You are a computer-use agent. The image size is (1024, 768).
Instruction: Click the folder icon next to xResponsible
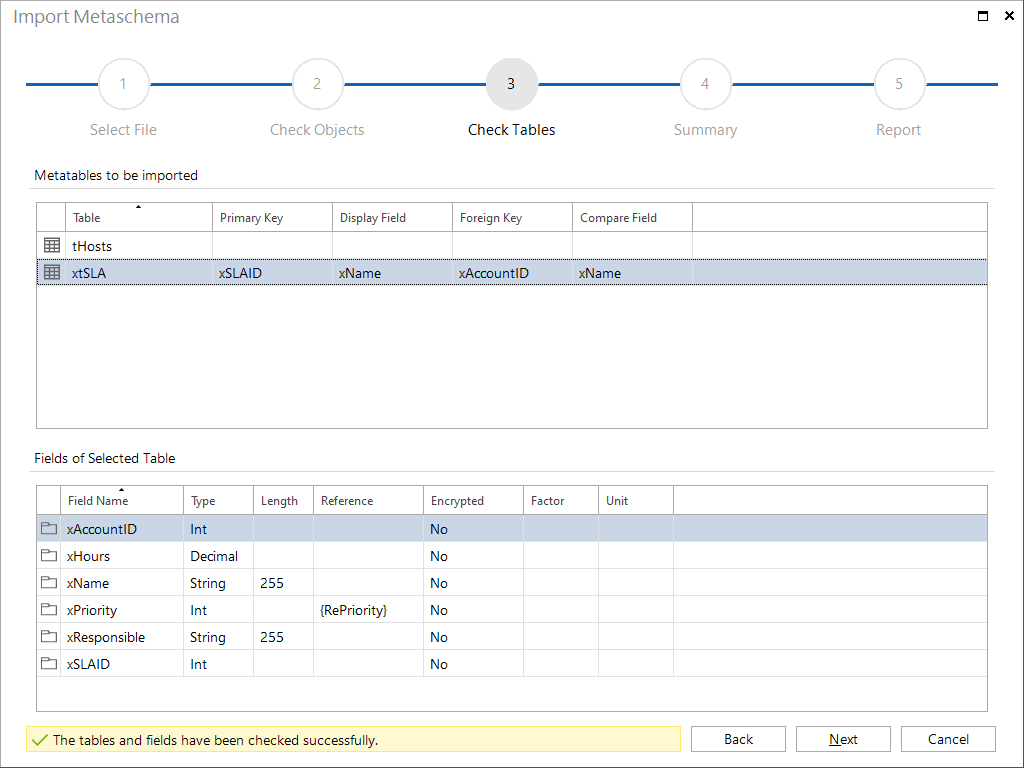tap(49, 636)
